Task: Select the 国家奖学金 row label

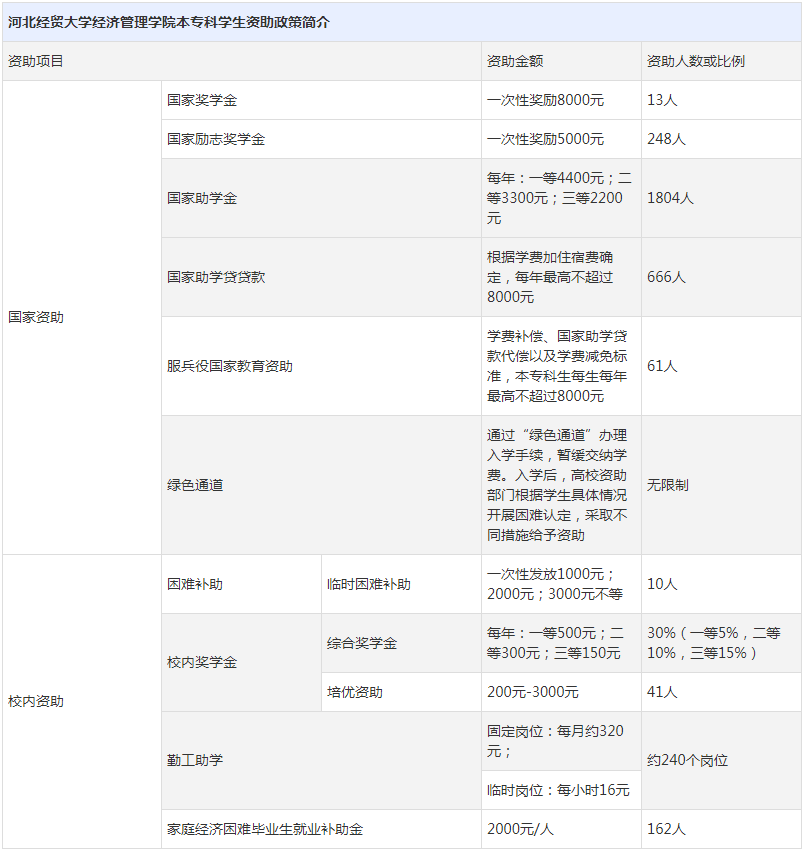Action: tap(321, 100)
